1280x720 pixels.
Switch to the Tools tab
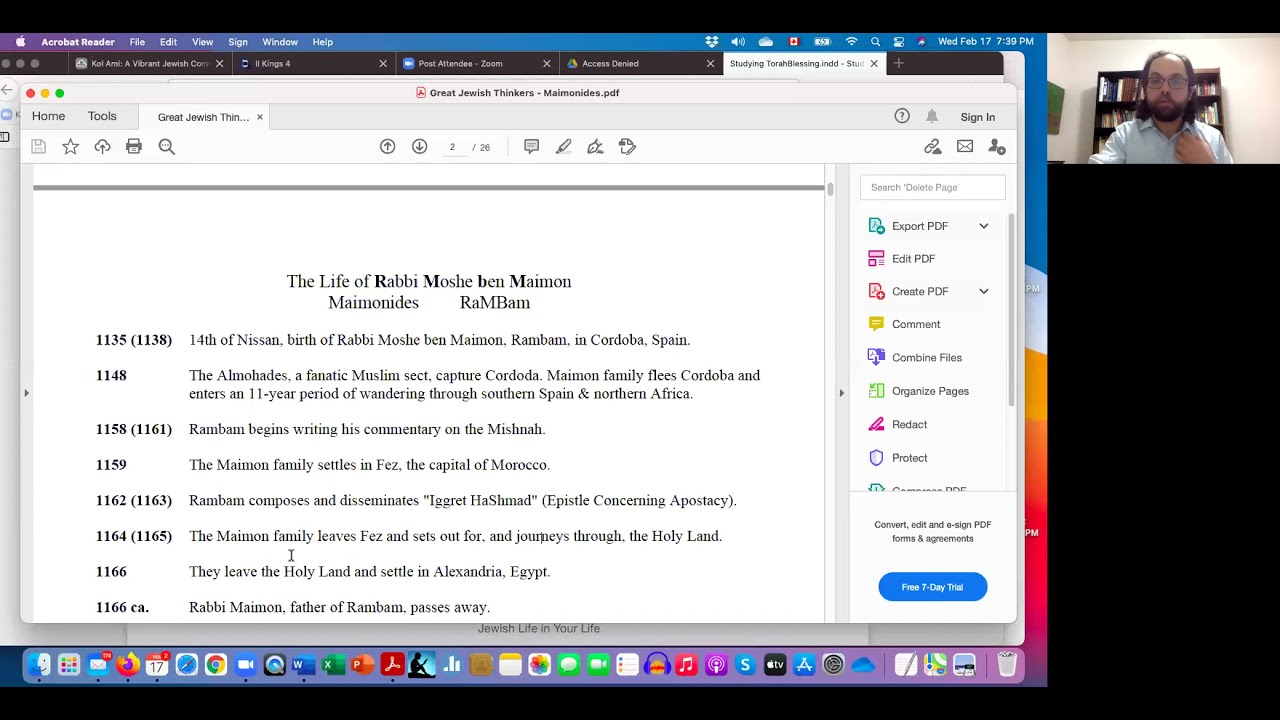[102, 116]
